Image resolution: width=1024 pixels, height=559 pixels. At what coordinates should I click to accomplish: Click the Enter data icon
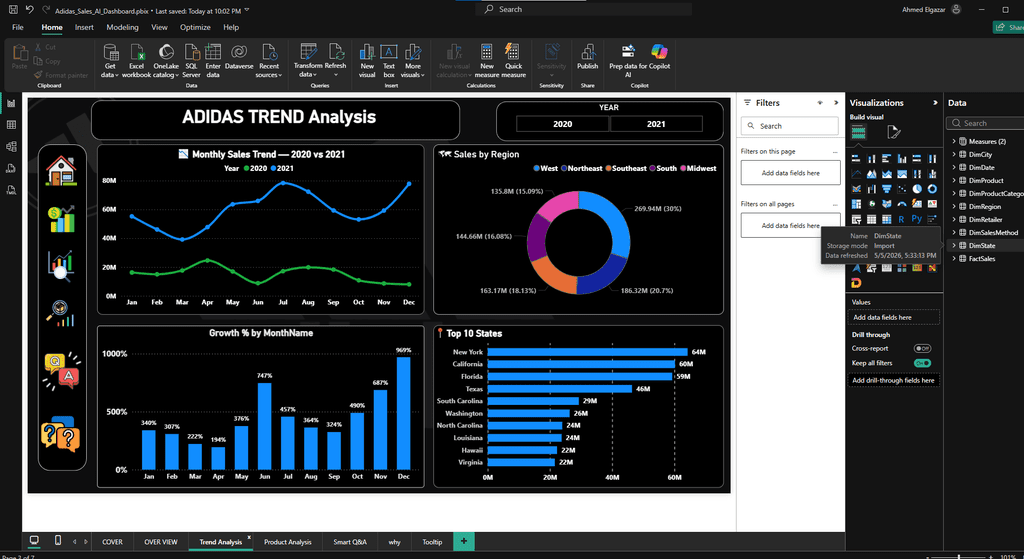click(x=213, y=61)
